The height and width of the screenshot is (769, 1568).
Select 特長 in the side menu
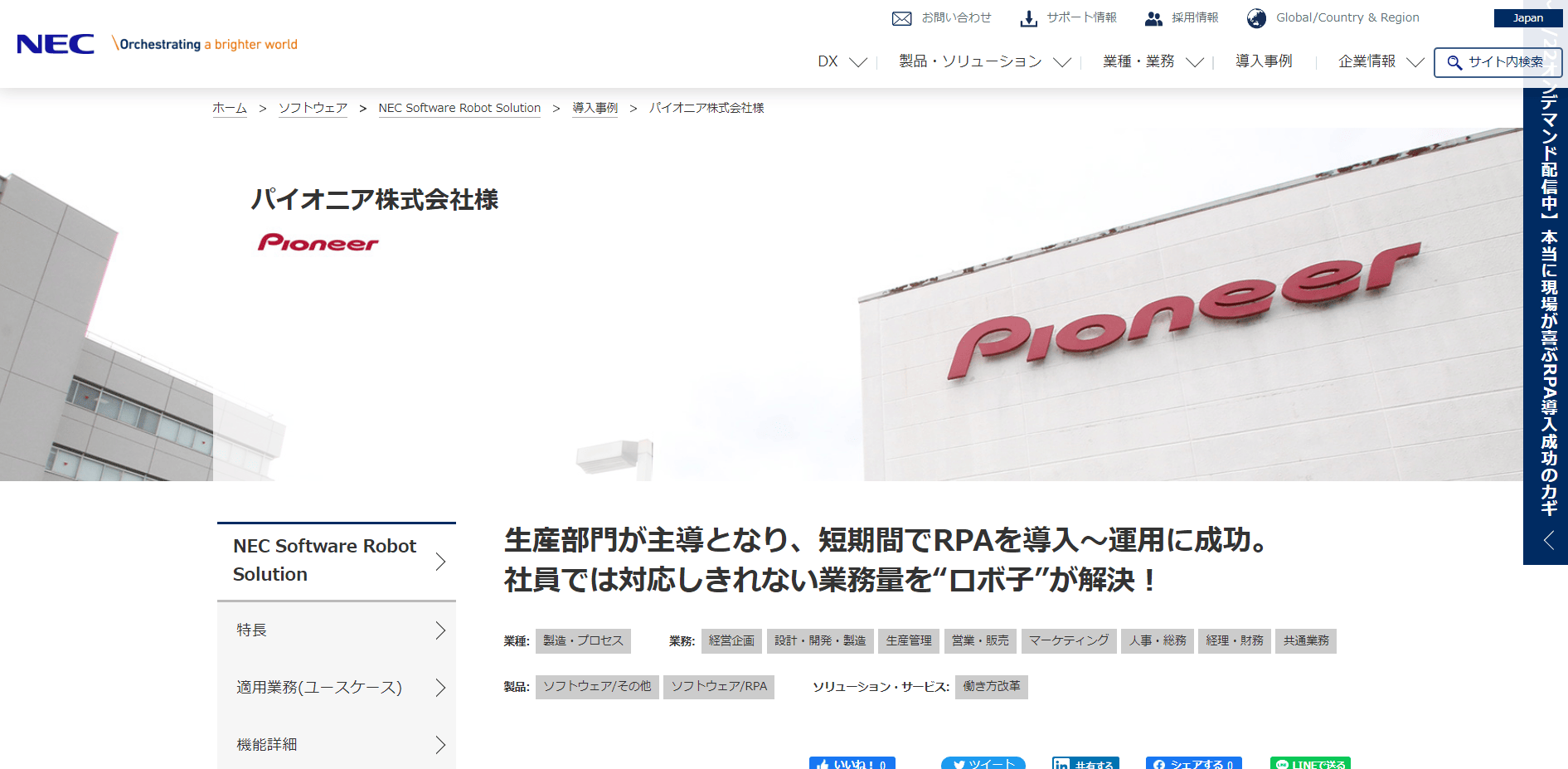[337, 630]
